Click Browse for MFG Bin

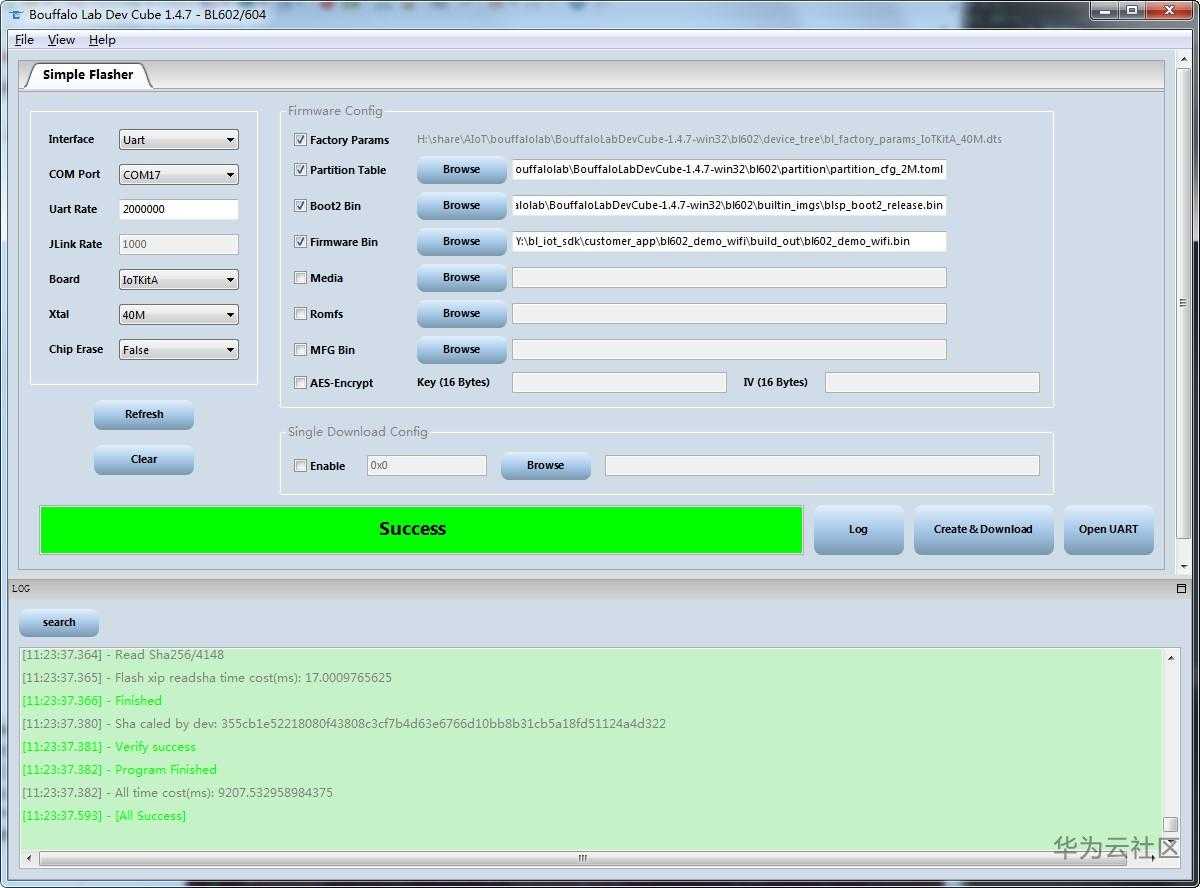(x=461, y=350)
